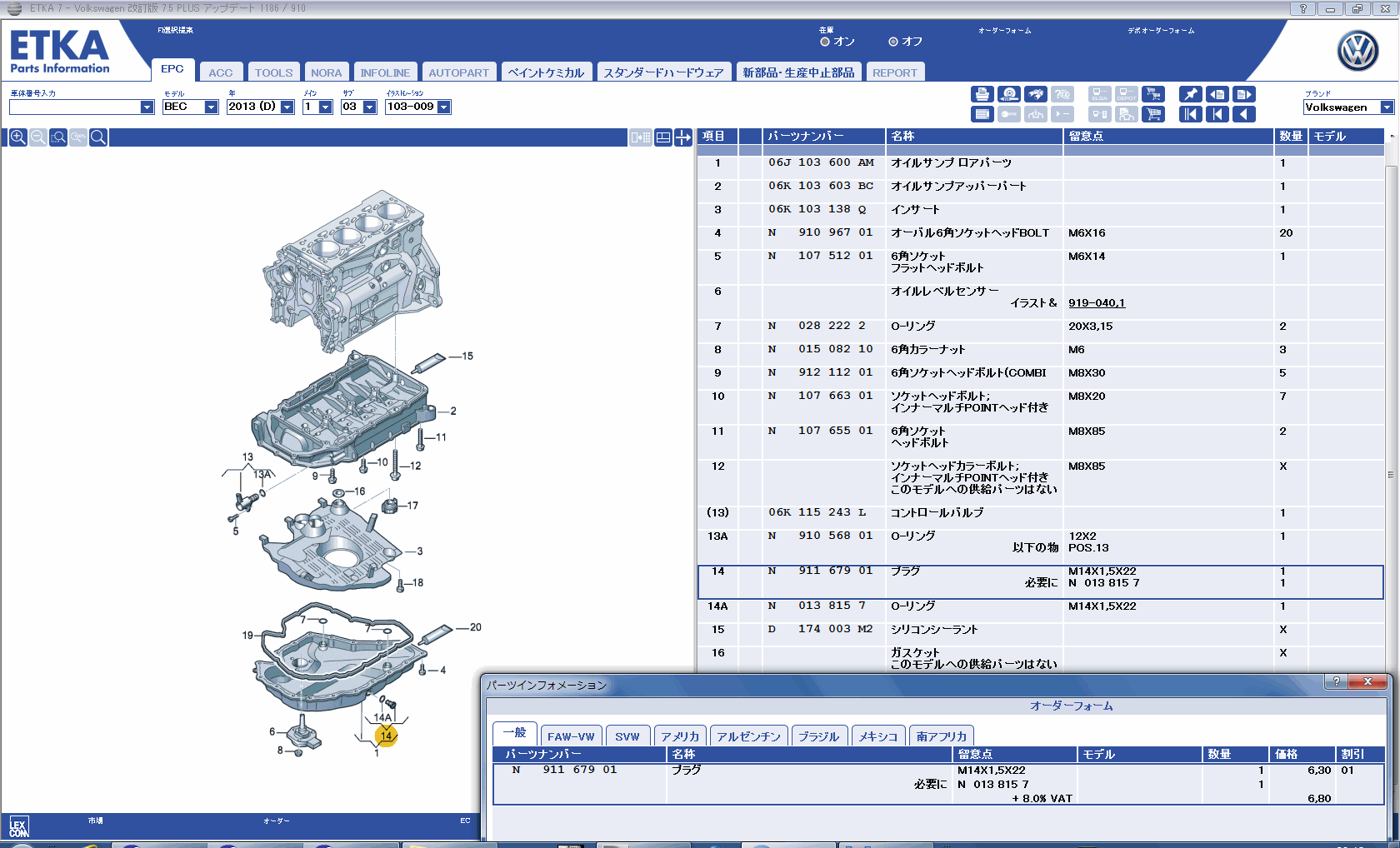
Task: Click the pushpin icon
Action: pos(1191,94)
